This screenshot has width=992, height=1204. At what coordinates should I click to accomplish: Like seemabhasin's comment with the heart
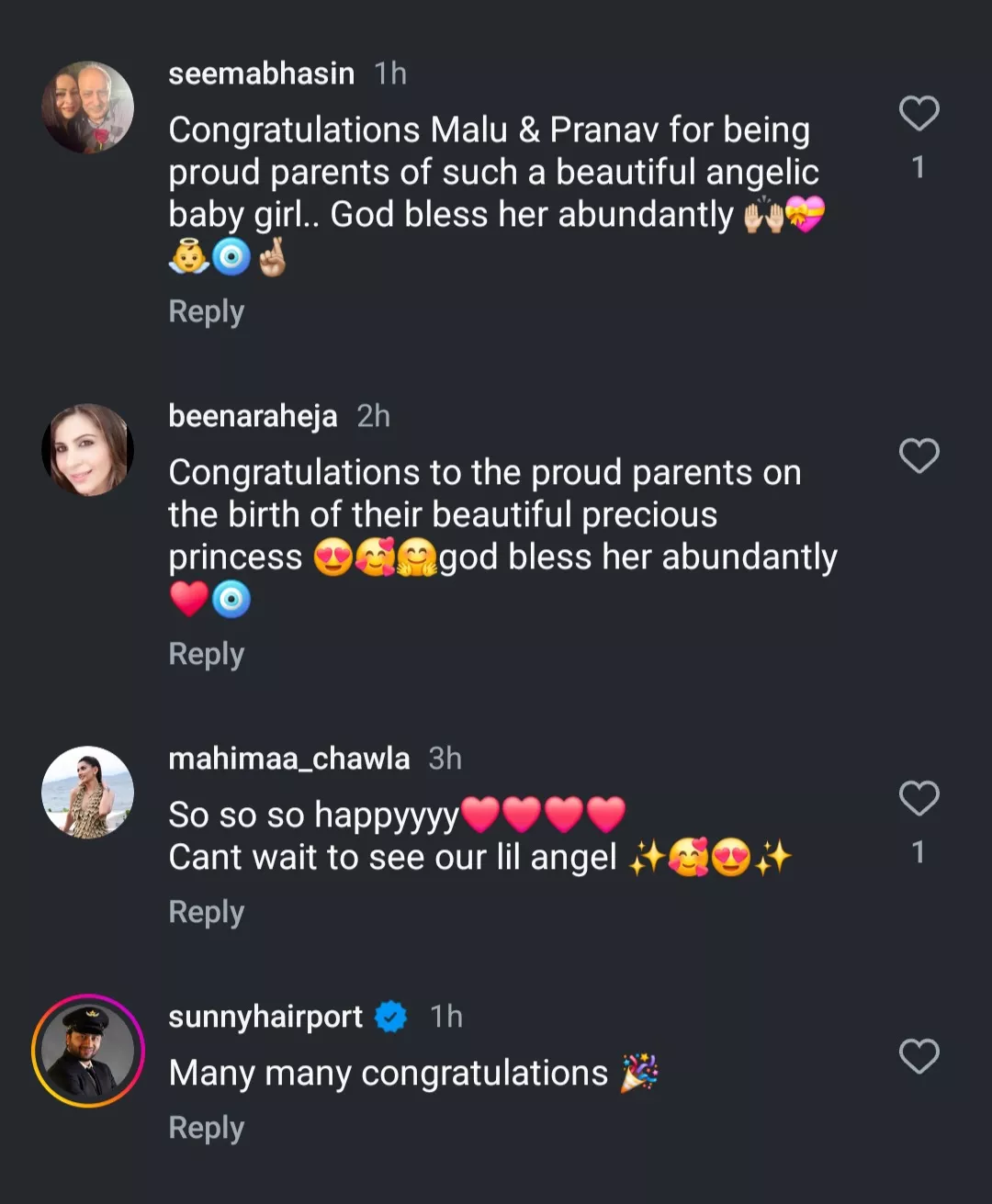919,114
